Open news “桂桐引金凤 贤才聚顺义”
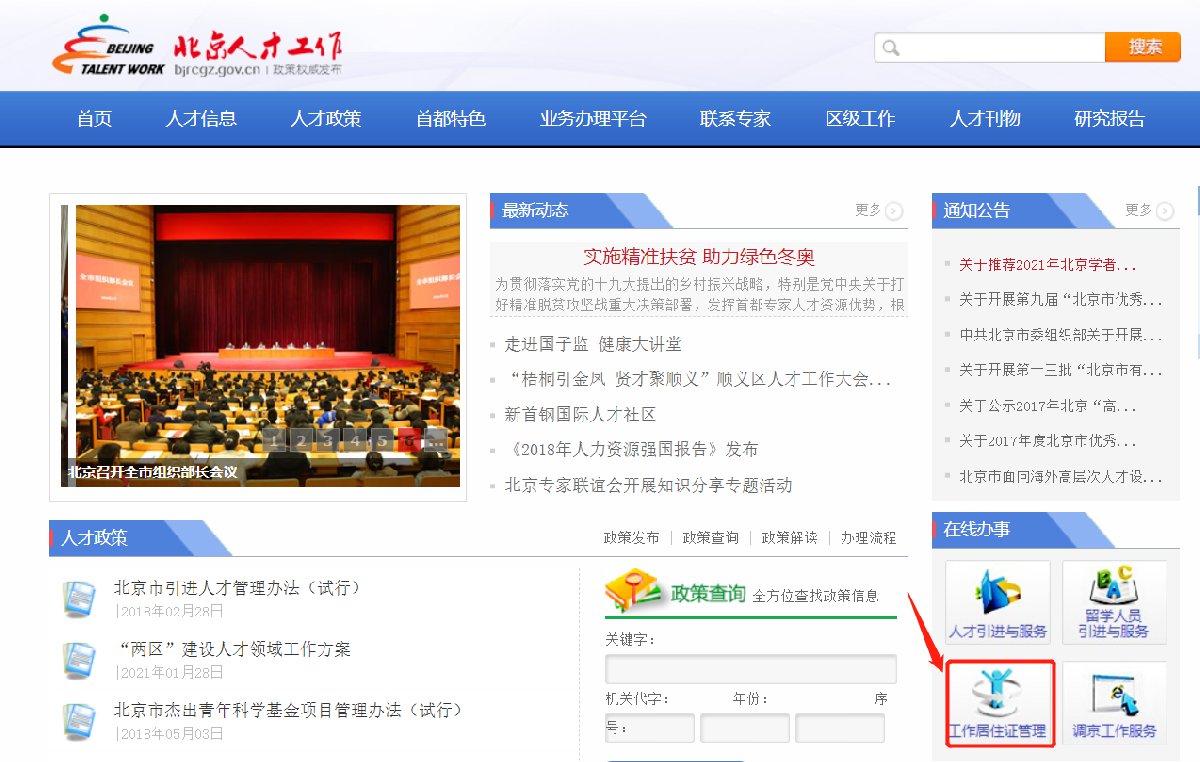Screen dimensions: 1200x762 (x=699, y=379)
